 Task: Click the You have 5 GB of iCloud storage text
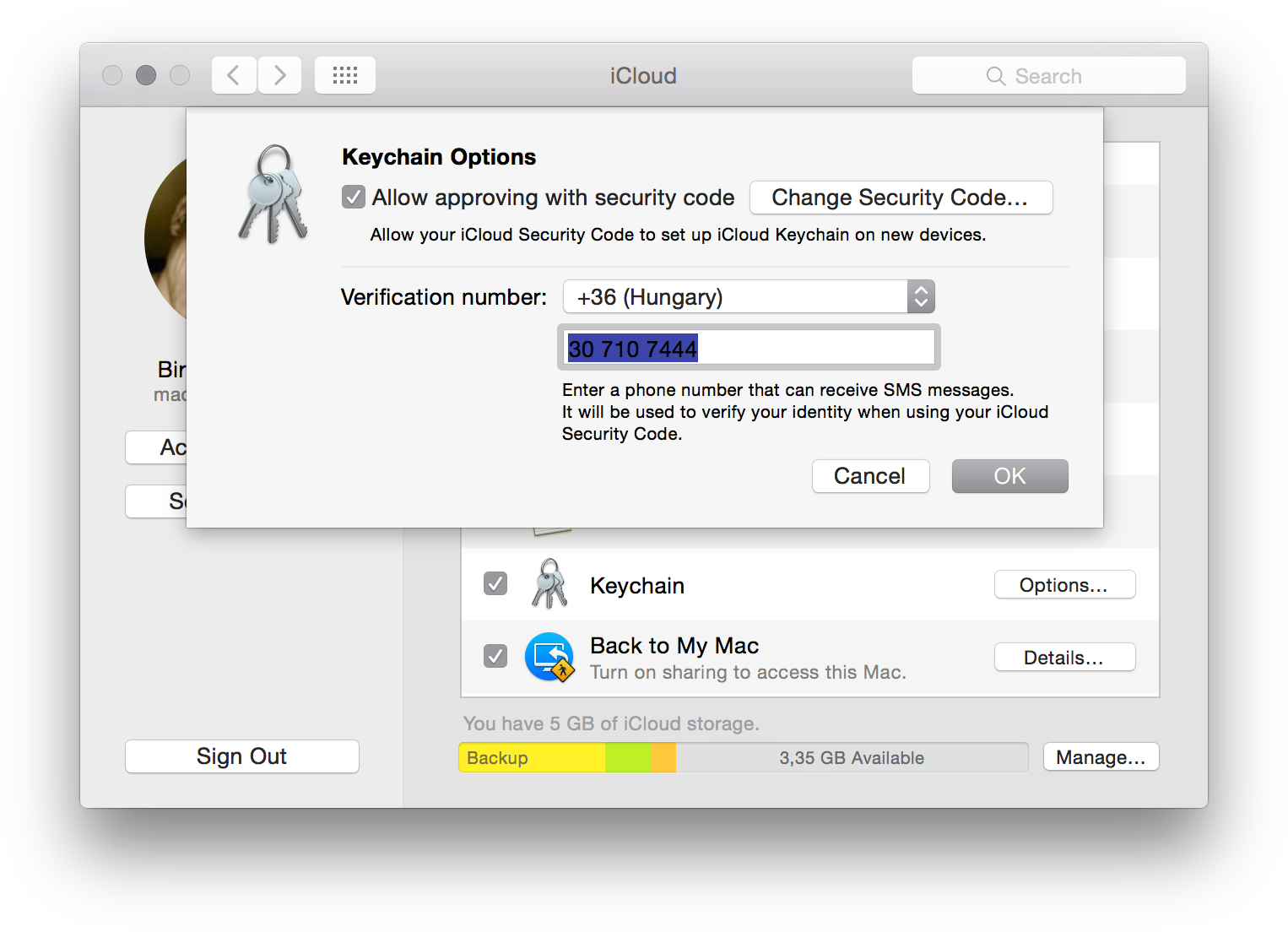[x=611, y=723]
